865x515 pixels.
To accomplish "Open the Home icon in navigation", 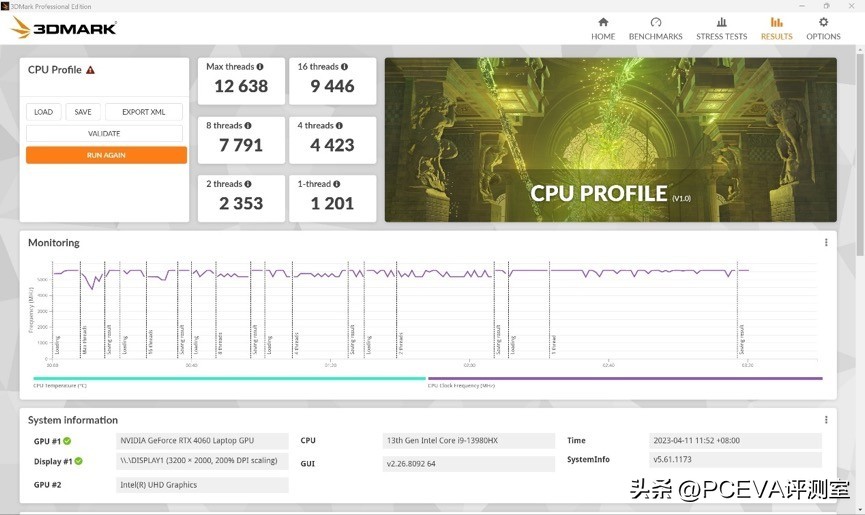I will click(603, 22).
